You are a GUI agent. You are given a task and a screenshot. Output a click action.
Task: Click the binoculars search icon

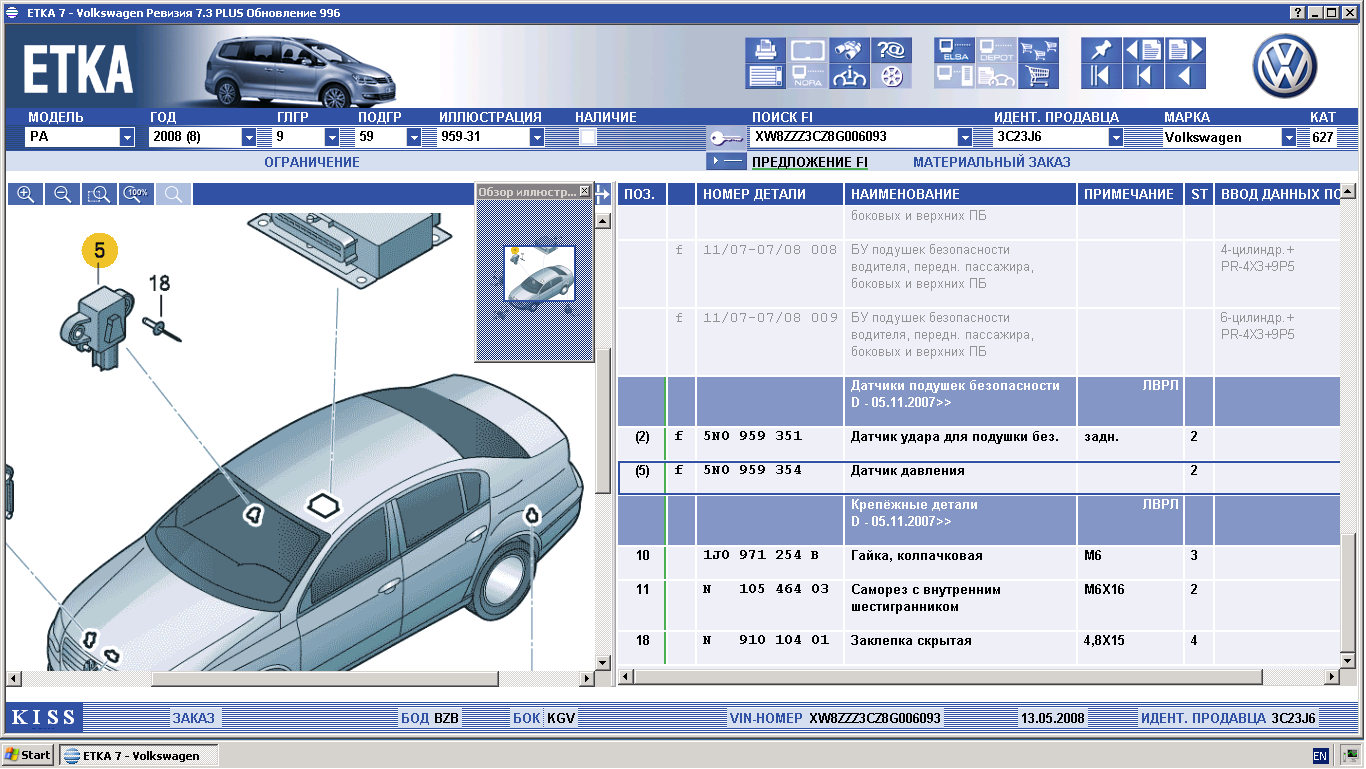coord(849,49)
